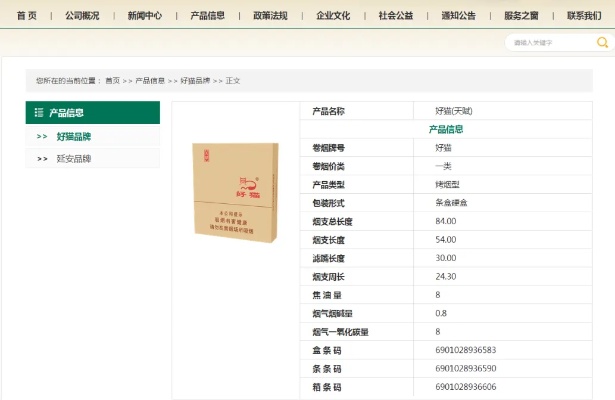Open the 首页 navigation menu item
Viewport: 615px width, 400px height.
click(x=27, y=16)
